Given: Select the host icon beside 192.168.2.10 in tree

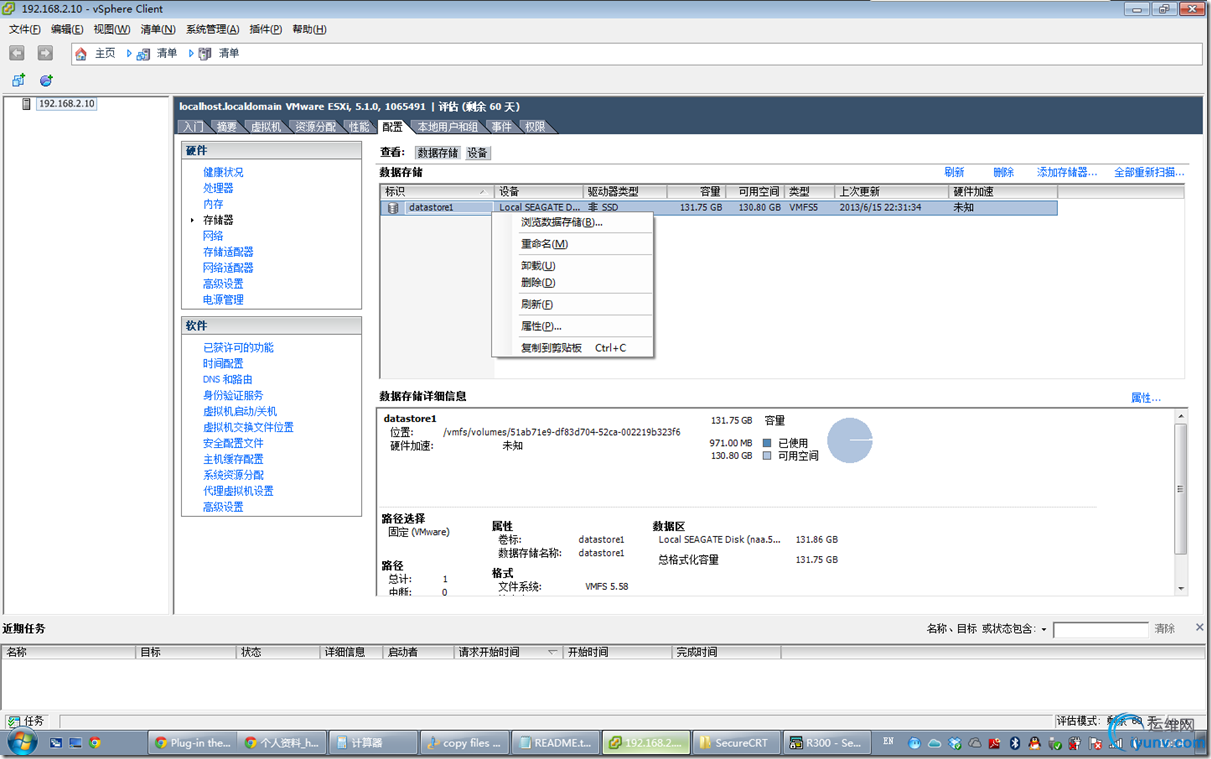Looking at the screenshot, I should 29,104.
